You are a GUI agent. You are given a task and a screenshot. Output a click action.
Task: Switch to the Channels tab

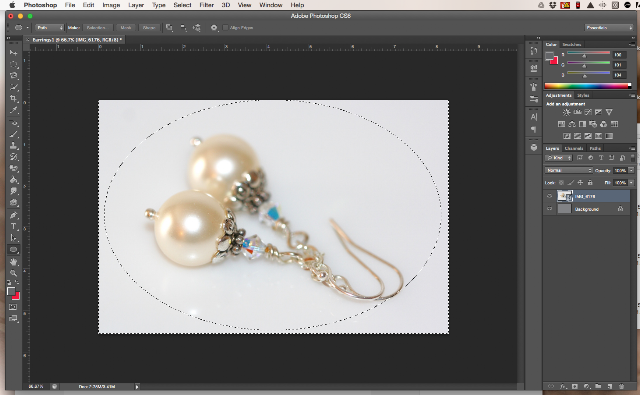point(573,148)
